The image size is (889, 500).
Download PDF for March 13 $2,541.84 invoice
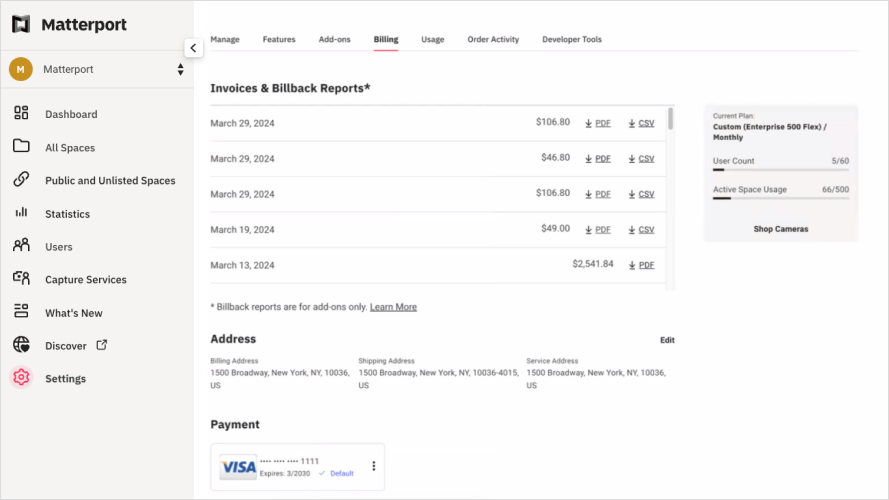[641, 265]
